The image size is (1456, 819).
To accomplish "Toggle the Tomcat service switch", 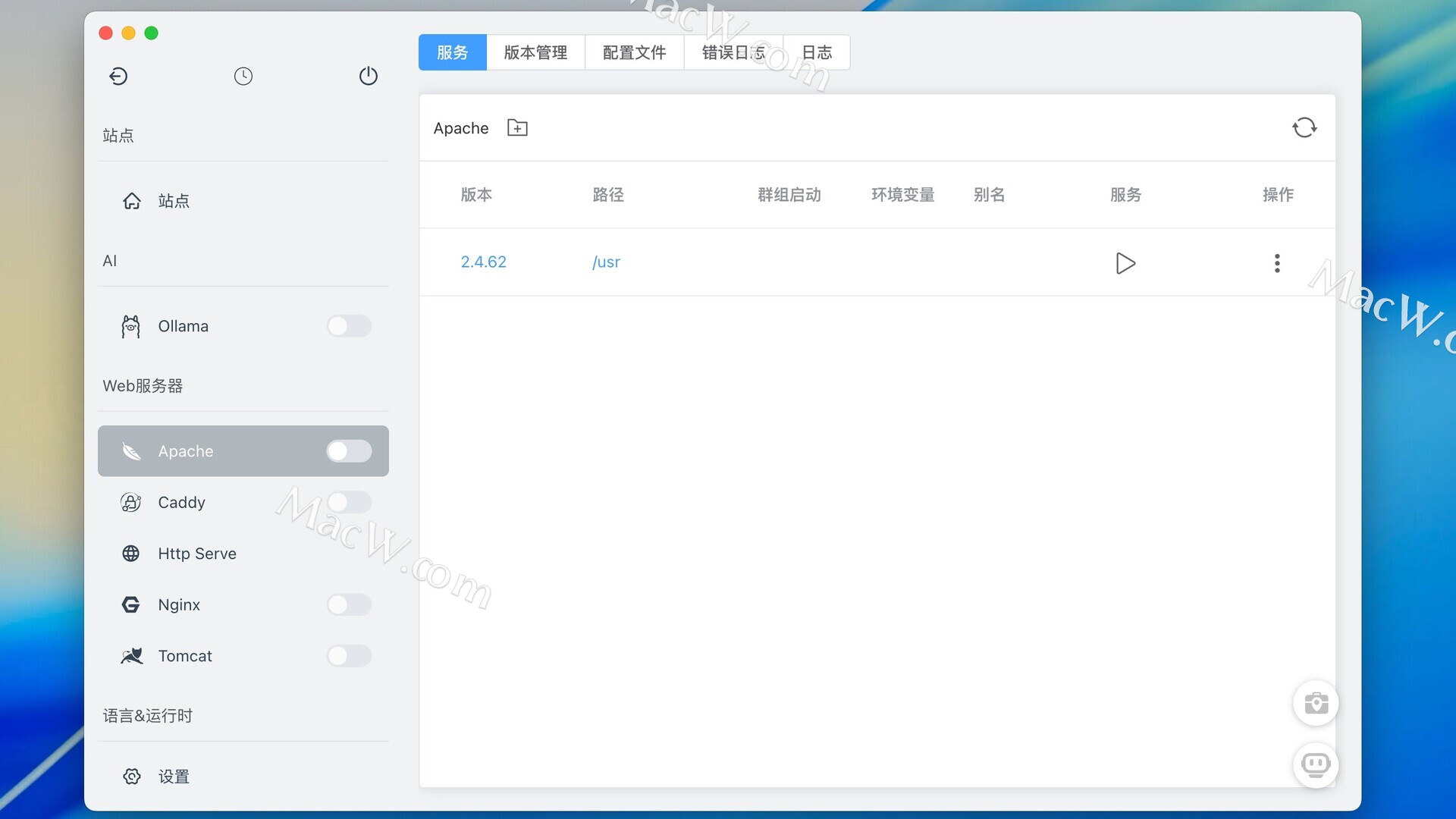I will [x=349, y=656].
